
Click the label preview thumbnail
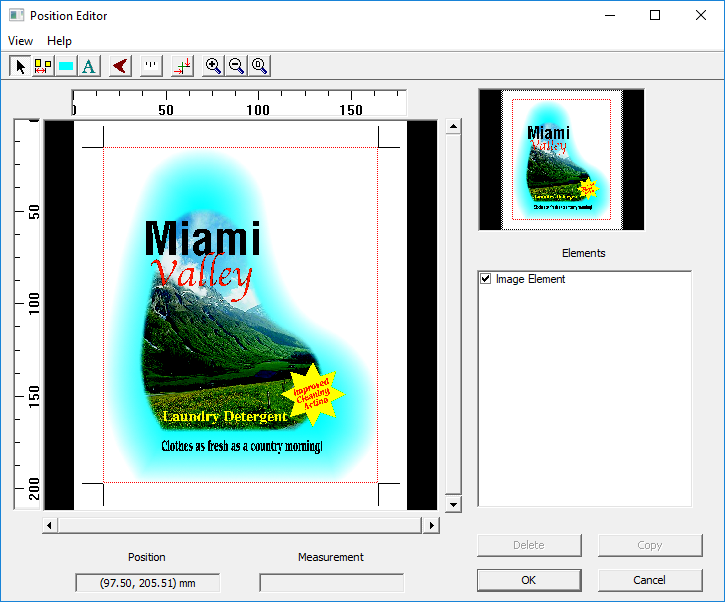click(x=561, y=160)
